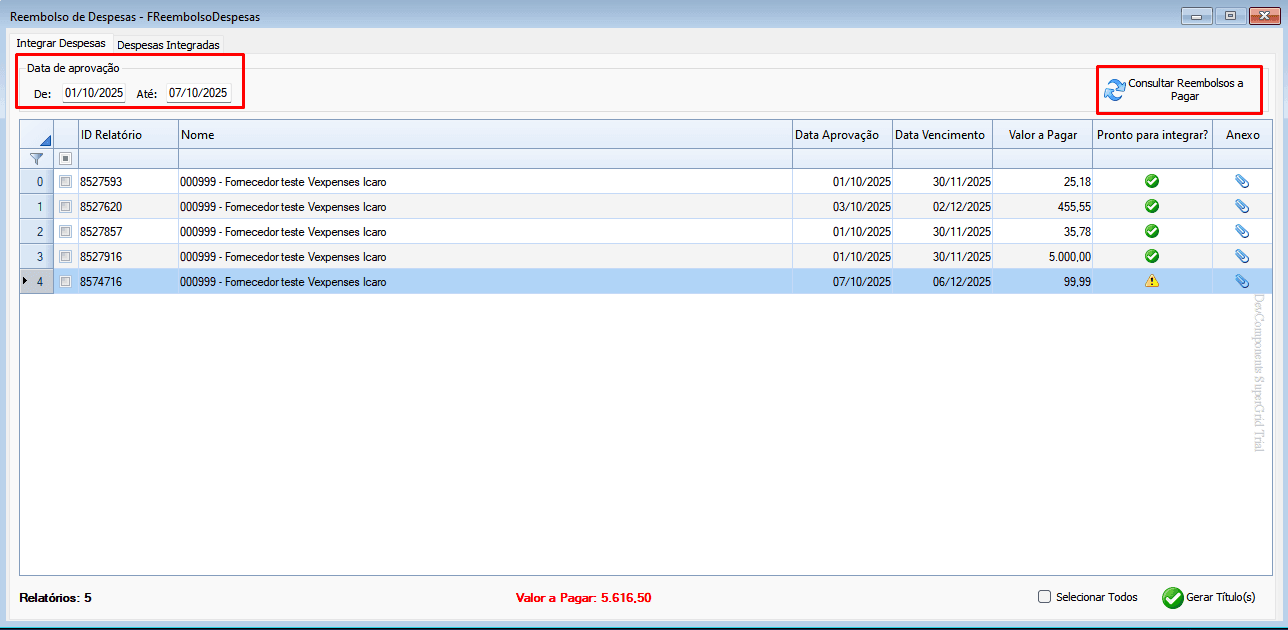Tick the checkbox for report 8527593
Screen dimensions: 1288x630
[65, 181]
